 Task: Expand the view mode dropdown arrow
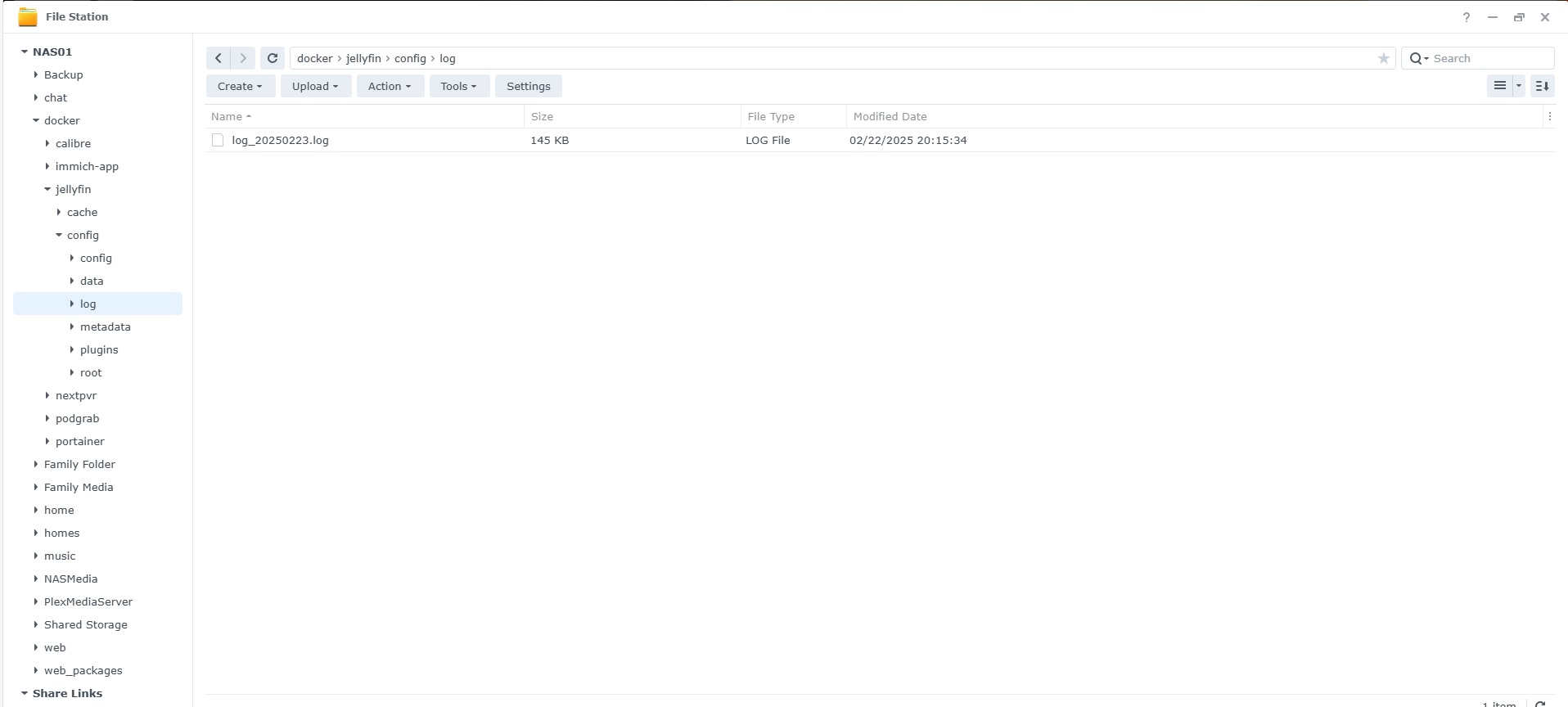click(1519, 86)
